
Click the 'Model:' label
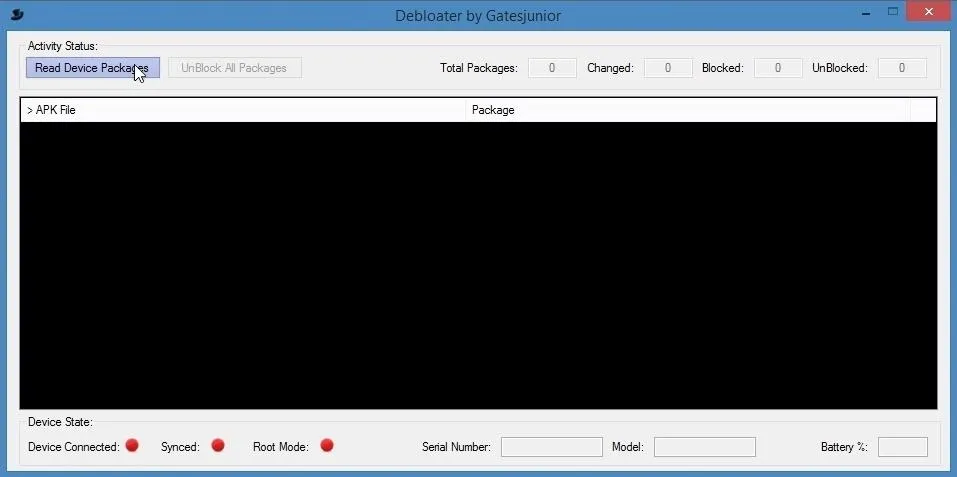[x=627, y=447]
